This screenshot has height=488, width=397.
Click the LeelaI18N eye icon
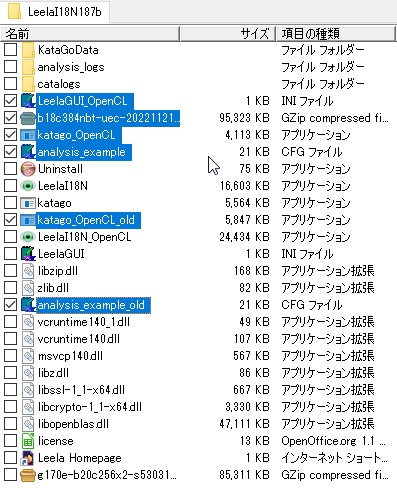click(28, 186)
